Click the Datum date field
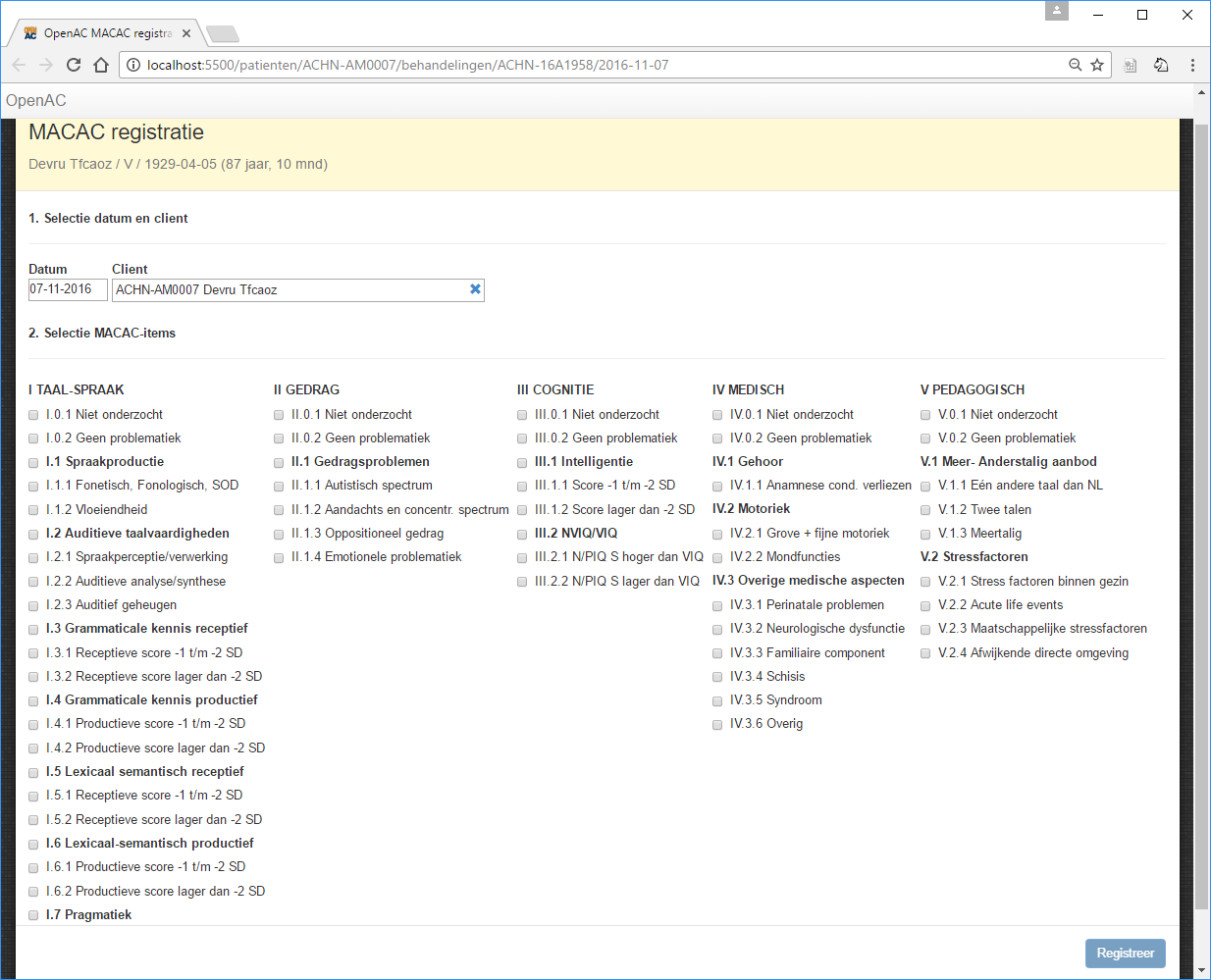Viewport: 1211px width, 980px height. point(67,289)
